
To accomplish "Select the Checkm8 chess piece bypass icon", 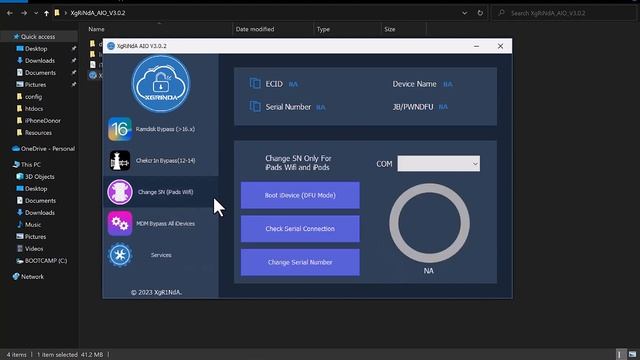I will tap(120, 160).
